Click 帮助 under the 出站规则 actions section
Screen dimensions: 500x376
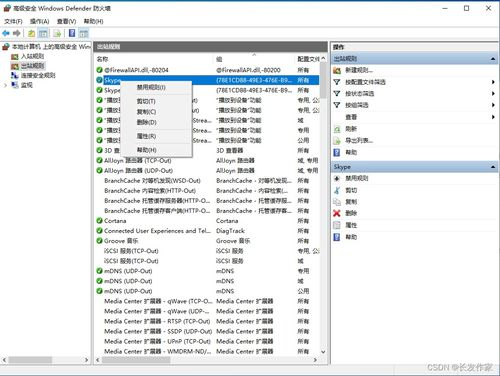[351, 152]
